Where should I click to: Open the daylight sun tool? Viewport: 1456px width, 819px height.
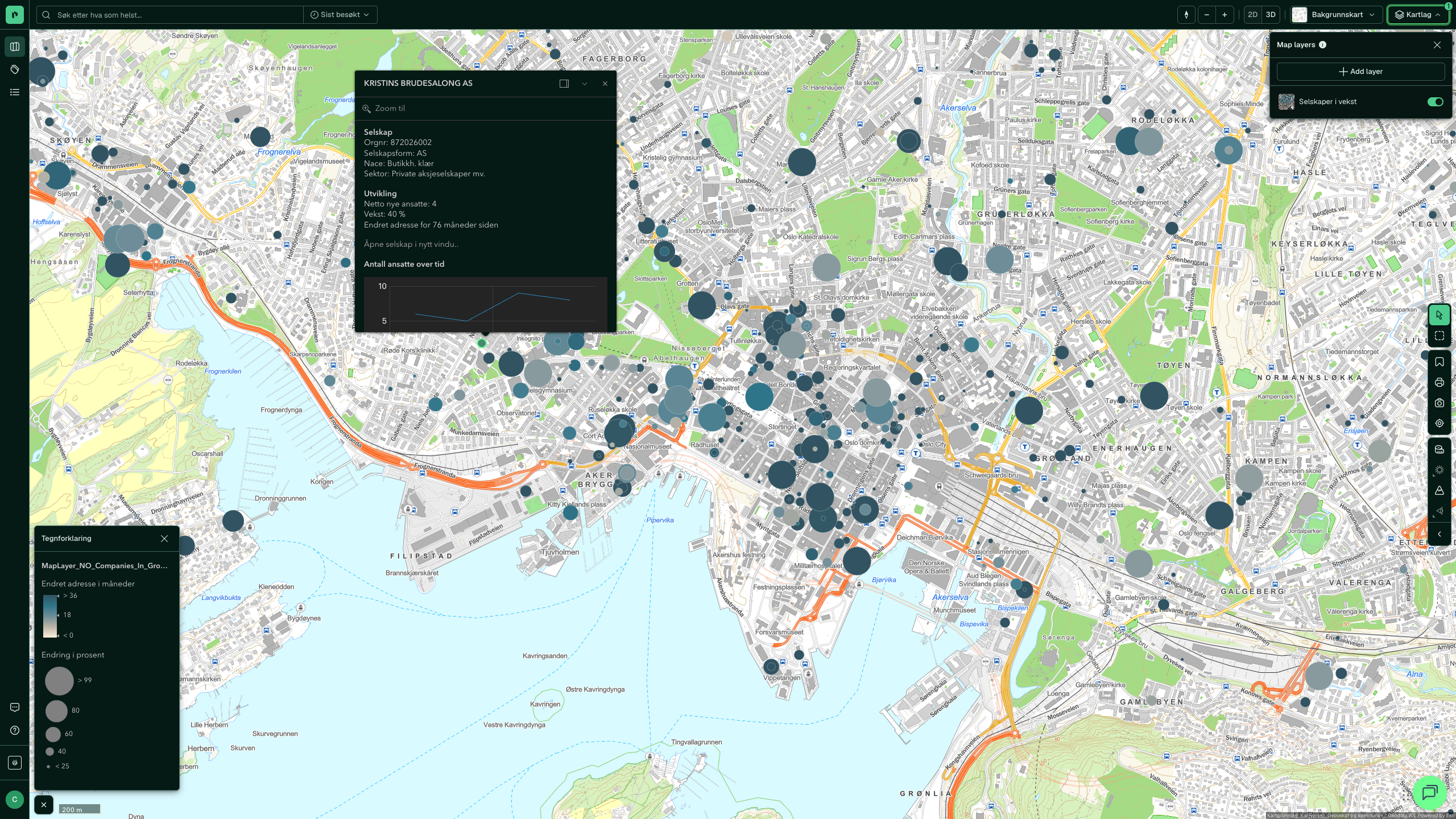tap(1440, 470)
